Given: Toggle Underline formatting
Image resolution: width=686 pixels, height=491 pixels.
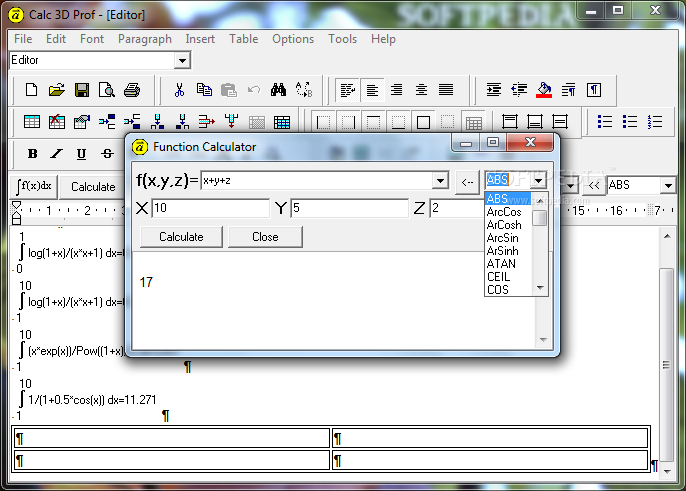Looking at the screenshot, I should tap(81, 154).
